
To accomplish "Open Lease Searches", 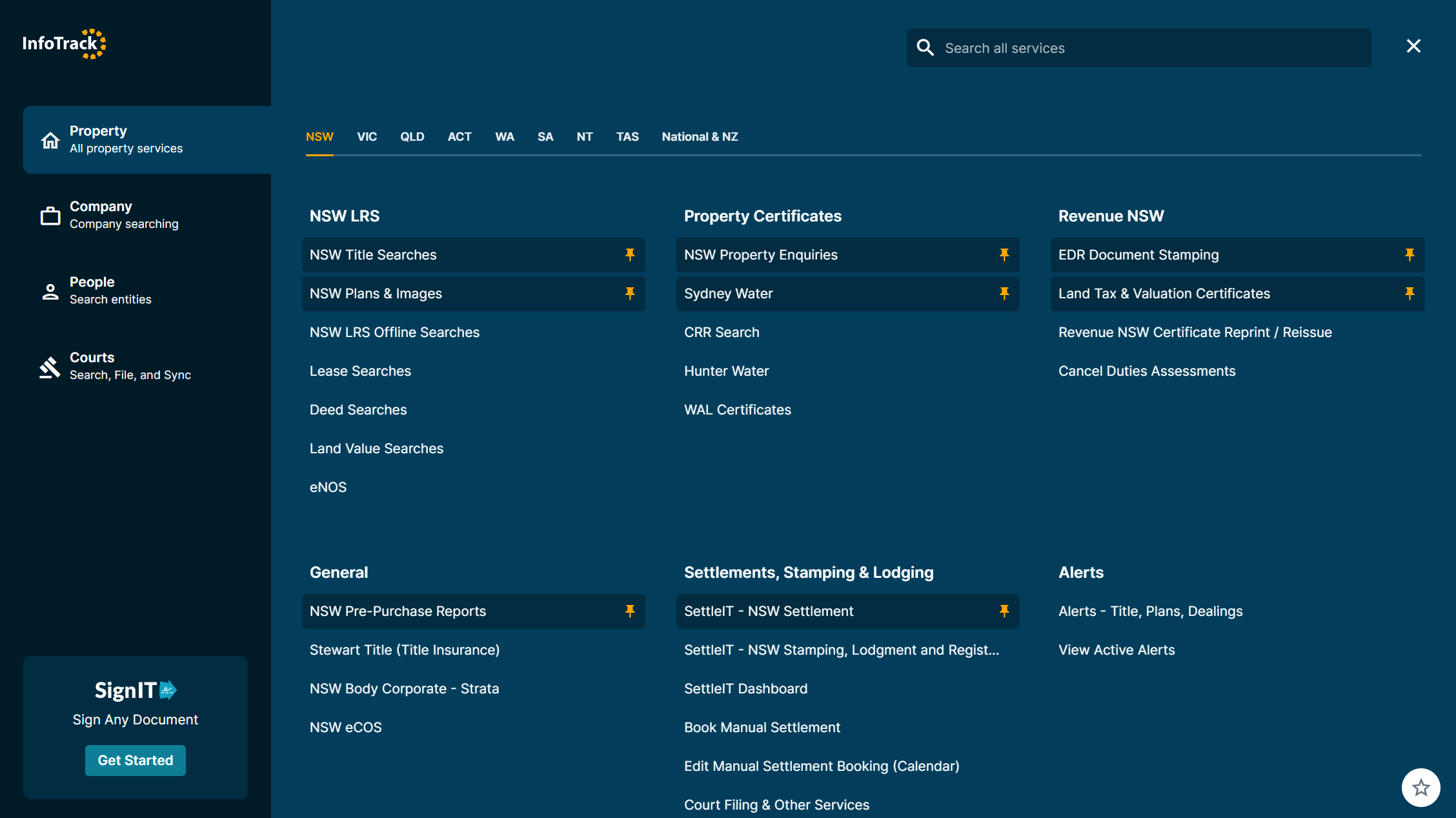I will pos(360,371).
